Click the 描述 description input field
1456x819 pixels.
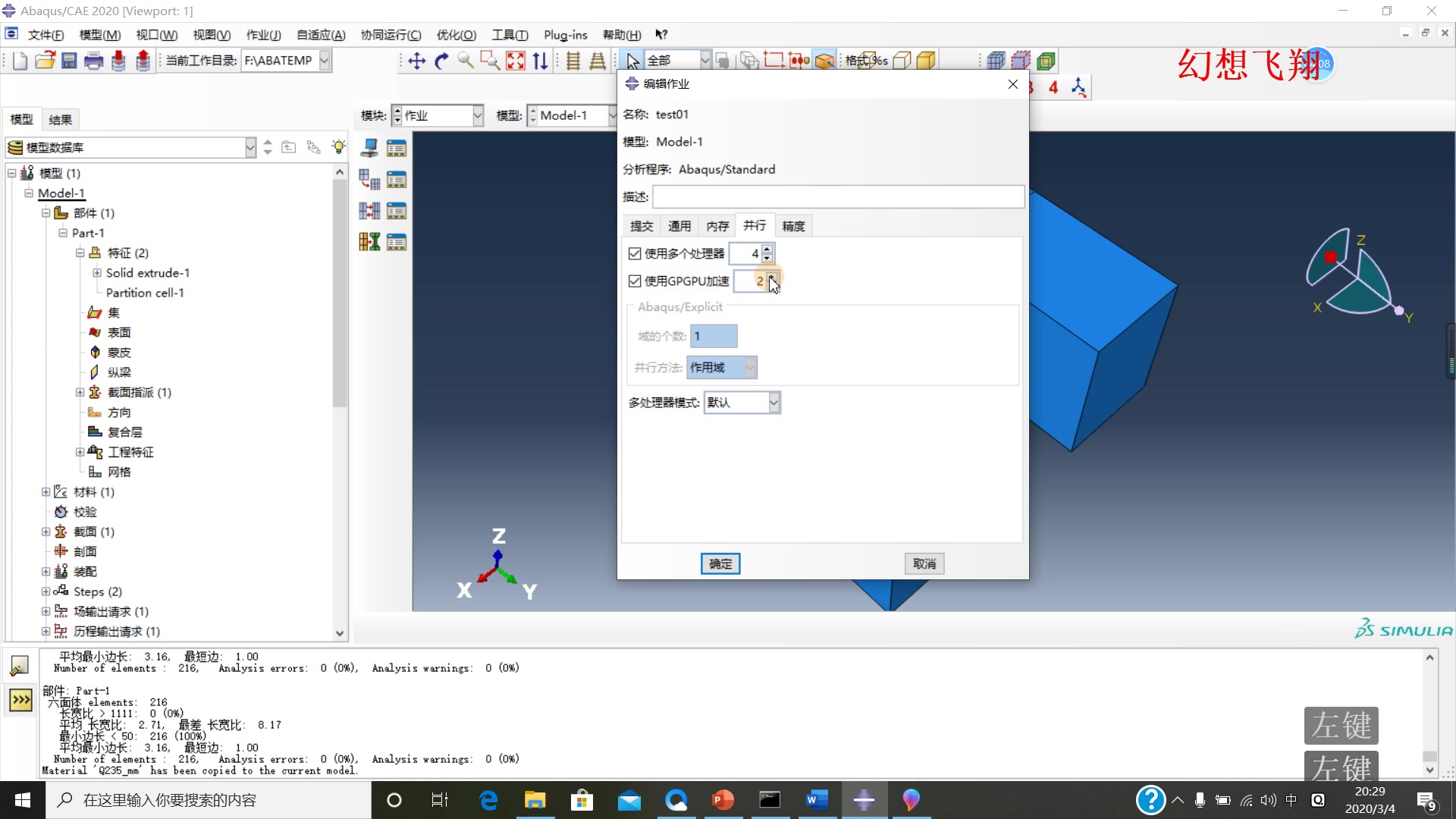click(837, 196)
